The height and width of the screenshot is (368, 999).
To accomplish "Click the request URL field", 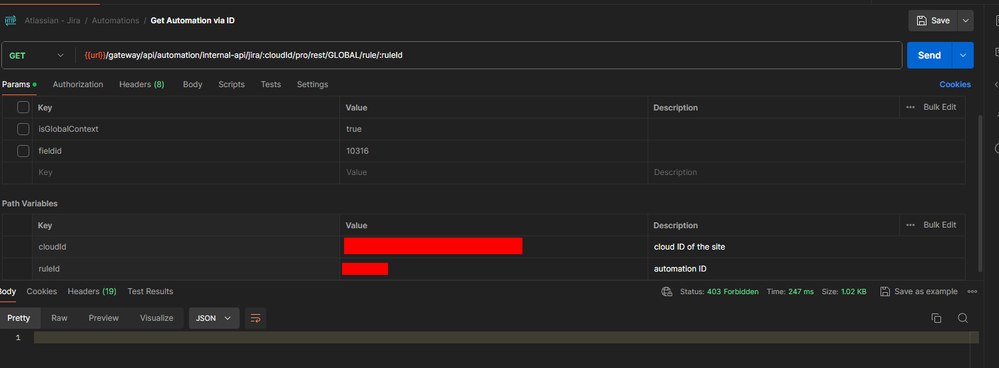I will pyautogui.click(x=489, y=55).
